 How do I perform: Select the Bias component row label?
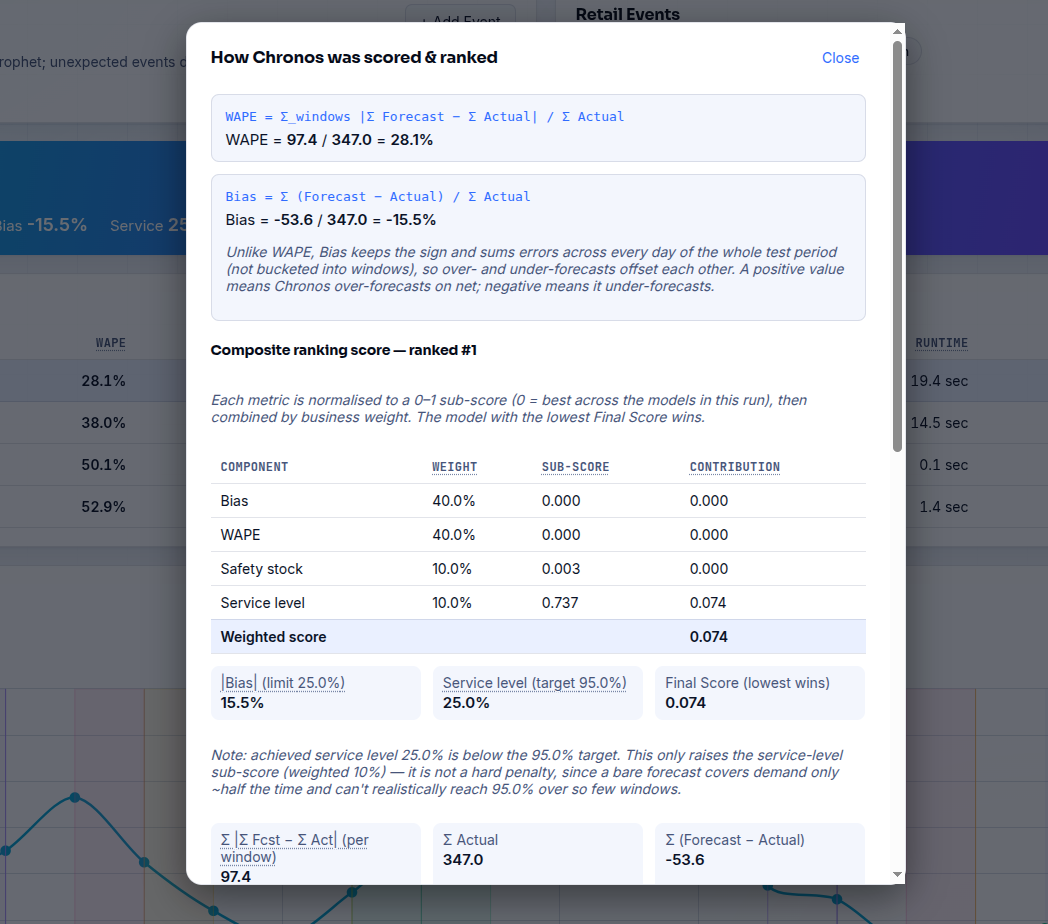point(234,501)
